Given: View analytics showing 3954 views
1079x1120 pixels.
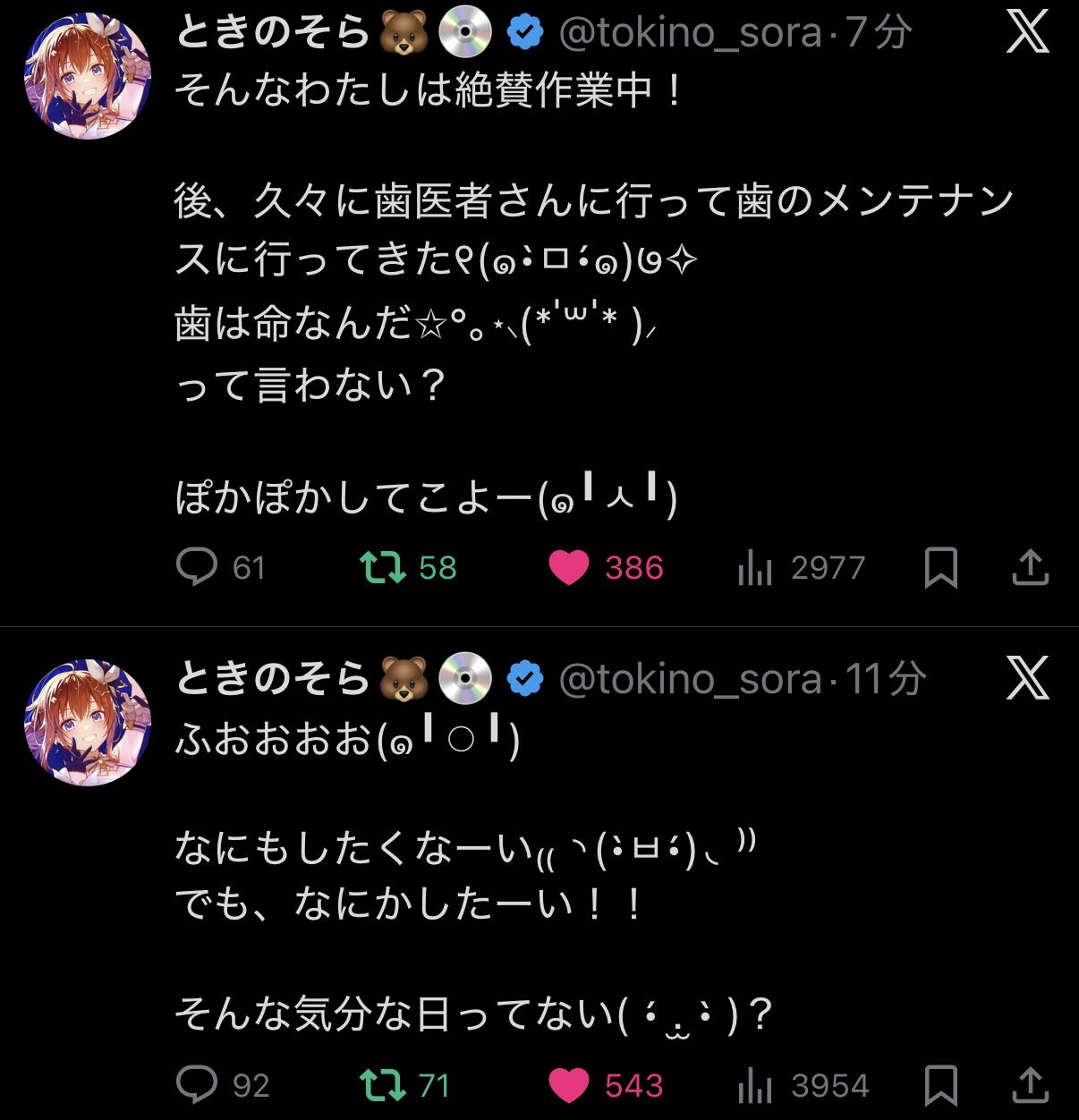Looking at the screenshot, I should click(x=755, y=1084).
